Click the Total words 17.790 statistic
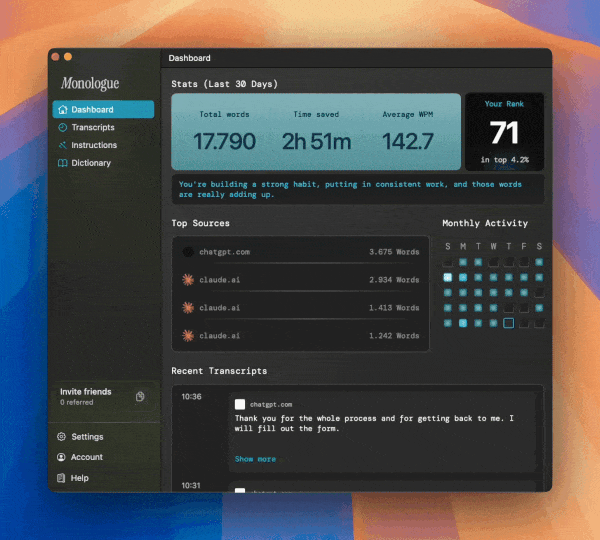Viewport: 600px width, 540px height. pyautogui.click(x=224, y=132)
